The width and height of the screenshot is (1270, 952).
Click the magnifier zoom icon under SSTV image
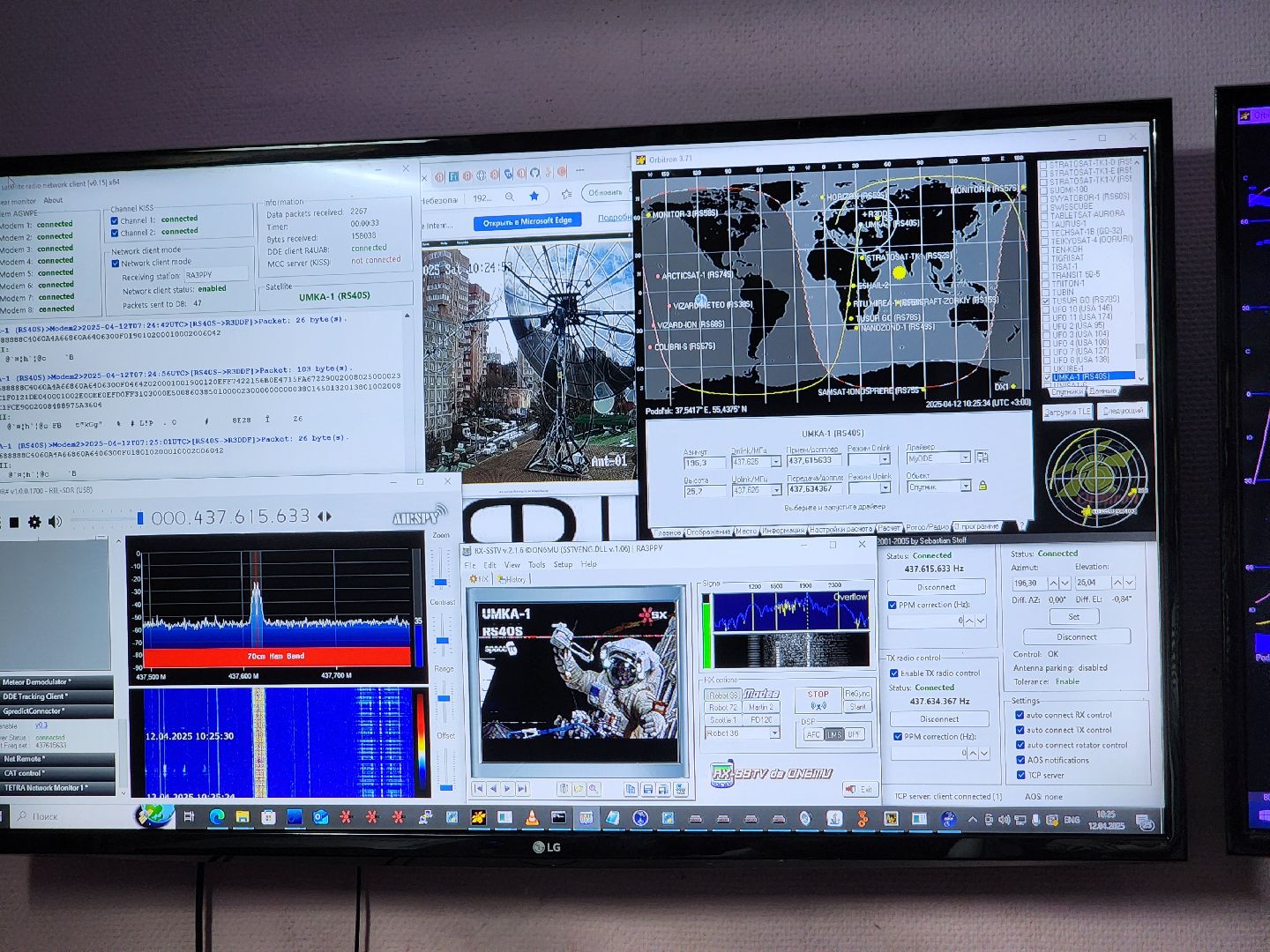click(x=594, y=789)
